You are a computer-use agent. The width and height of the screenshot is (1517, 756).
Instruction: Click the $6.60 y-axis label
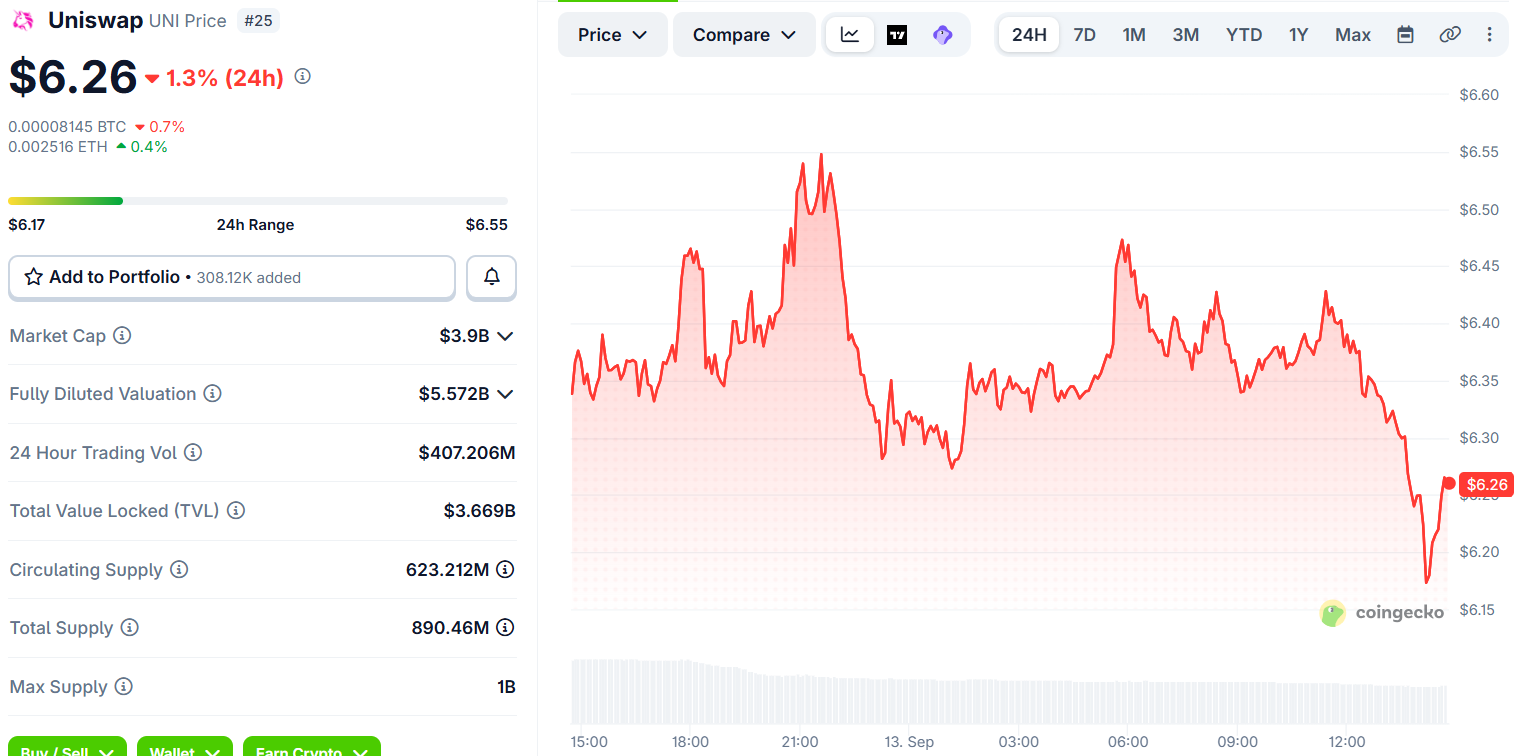1478,95
